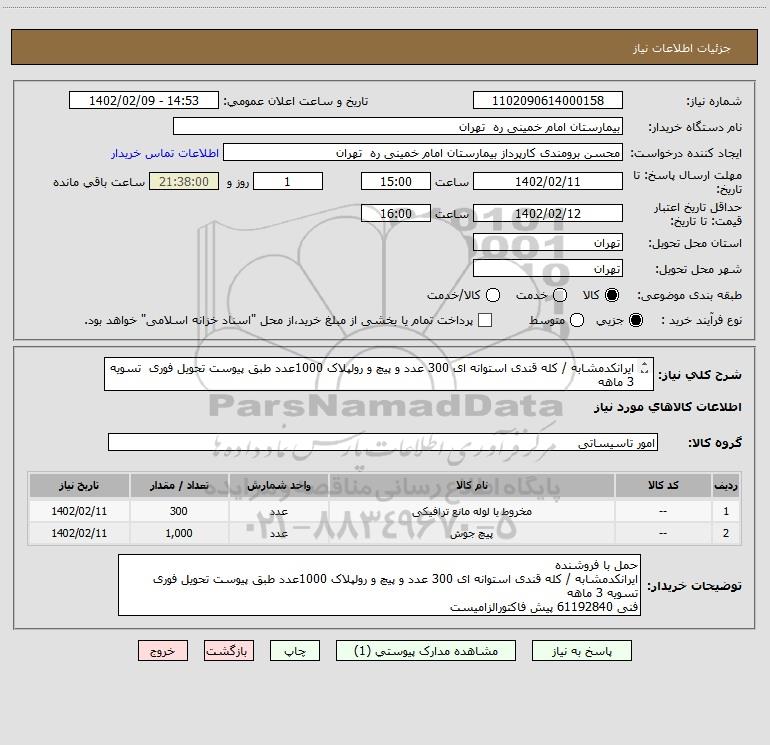Click the remaining time 21:38:00 field
The width and height of the screenshot is (770, 745).
pyautogui.click(x=184, y=181)
